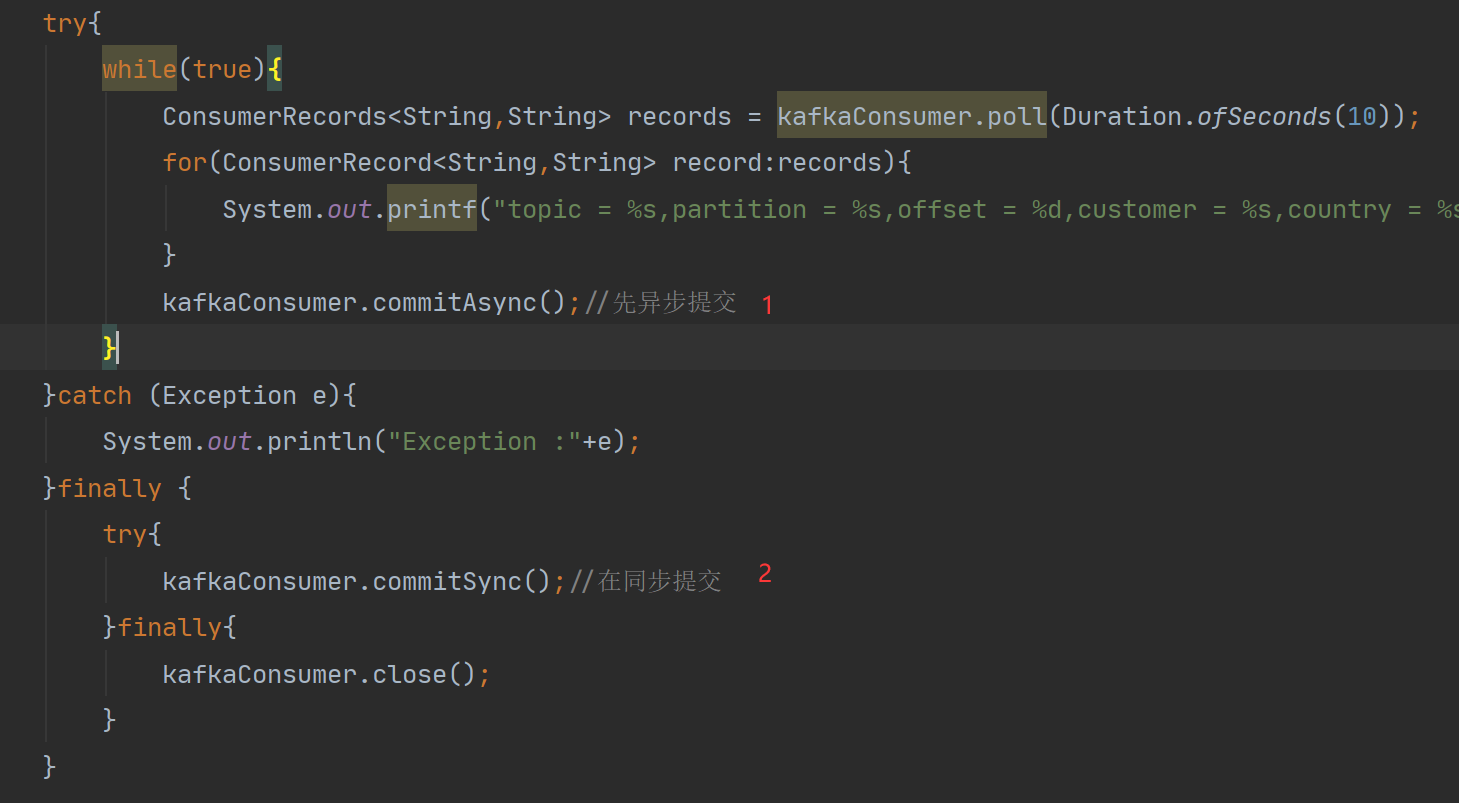Viewport: 1459px width, 803px height.
Task: Click the number 10 inside ofSeconds
Action: tap(1361, 116)
